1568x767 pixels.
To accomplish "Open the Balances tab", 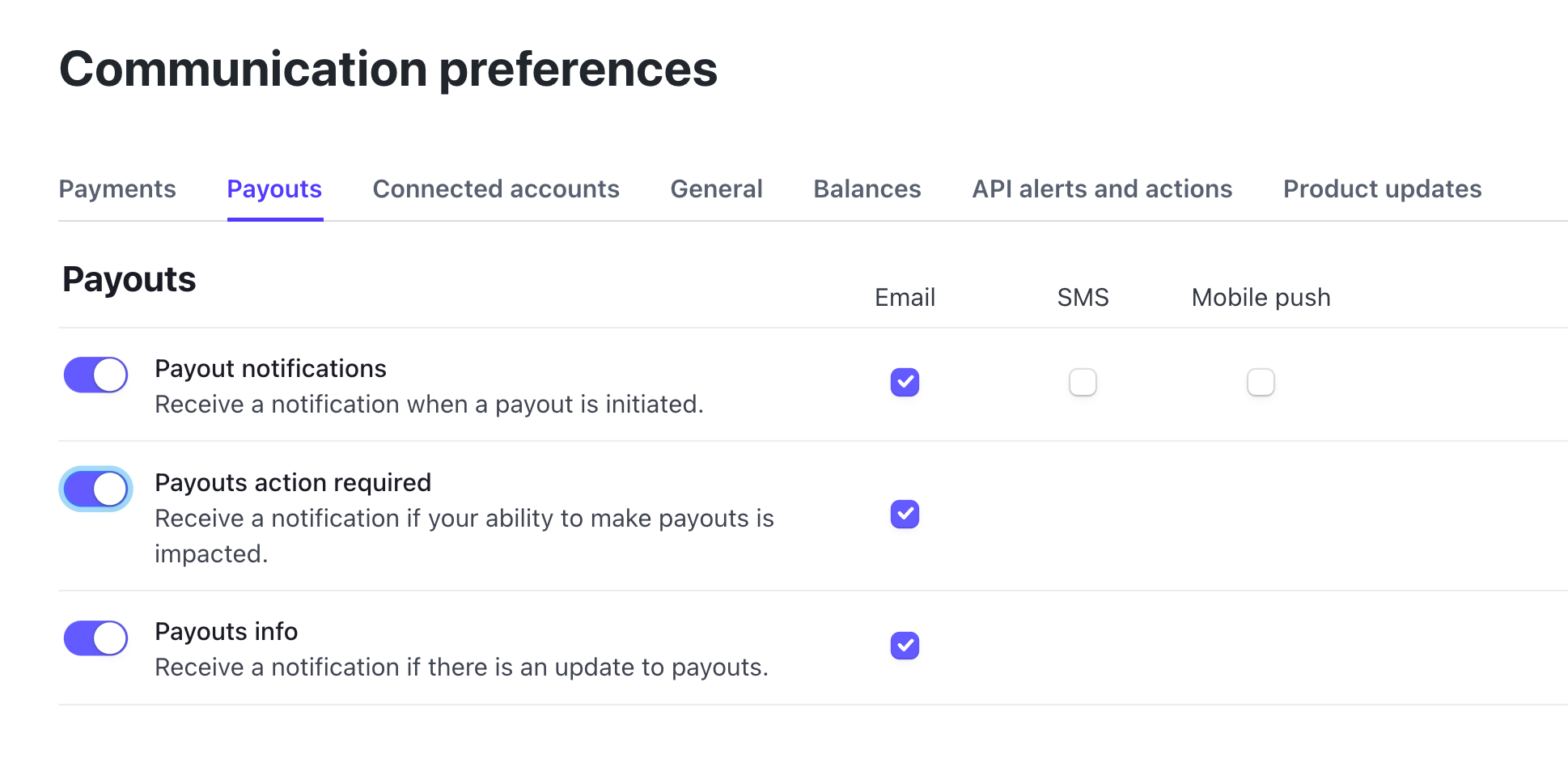I will [867, 189].
